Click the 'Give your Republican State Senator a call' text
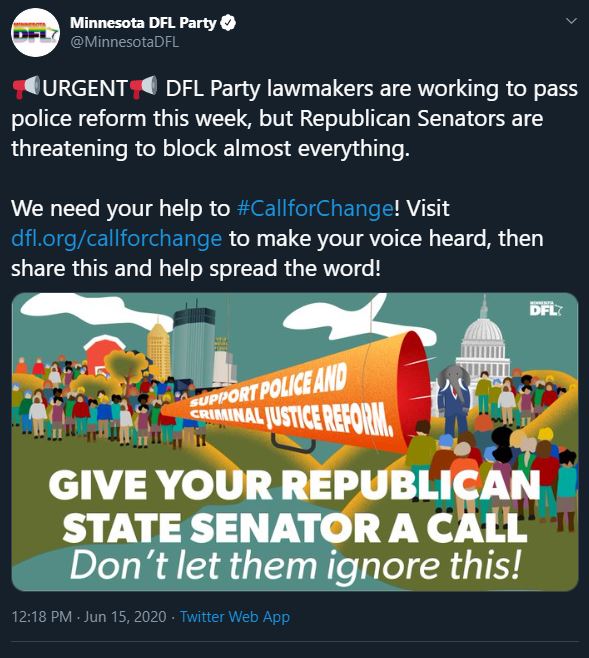The height and width of the screenshot is (658, 589). (294, 507)
